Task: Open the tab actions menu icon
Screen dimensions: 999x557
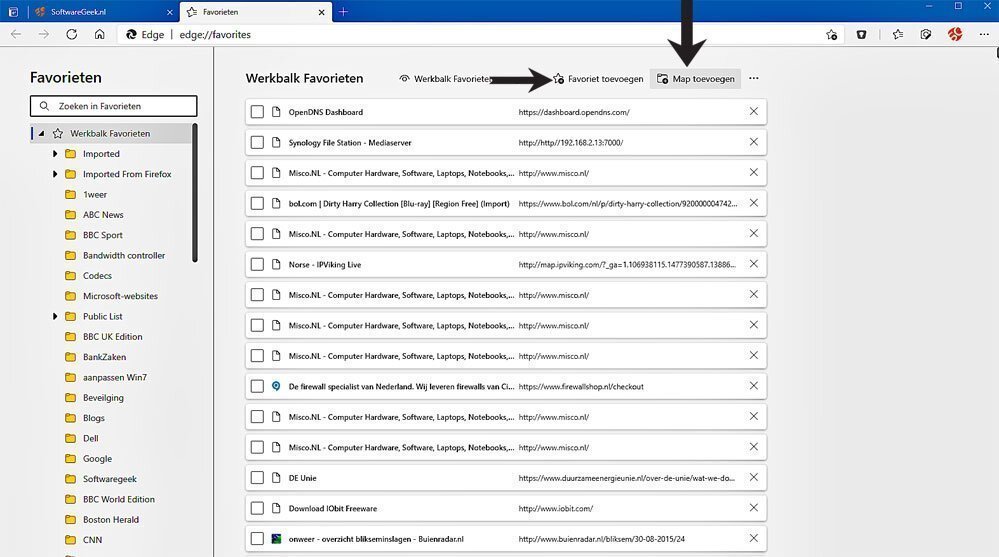Action: tap(13, 11)
